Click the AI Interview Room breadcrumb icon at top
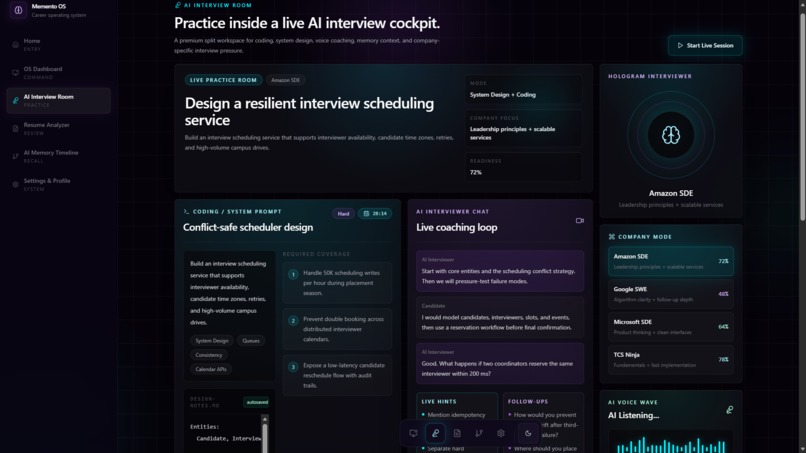 point(178,5)
